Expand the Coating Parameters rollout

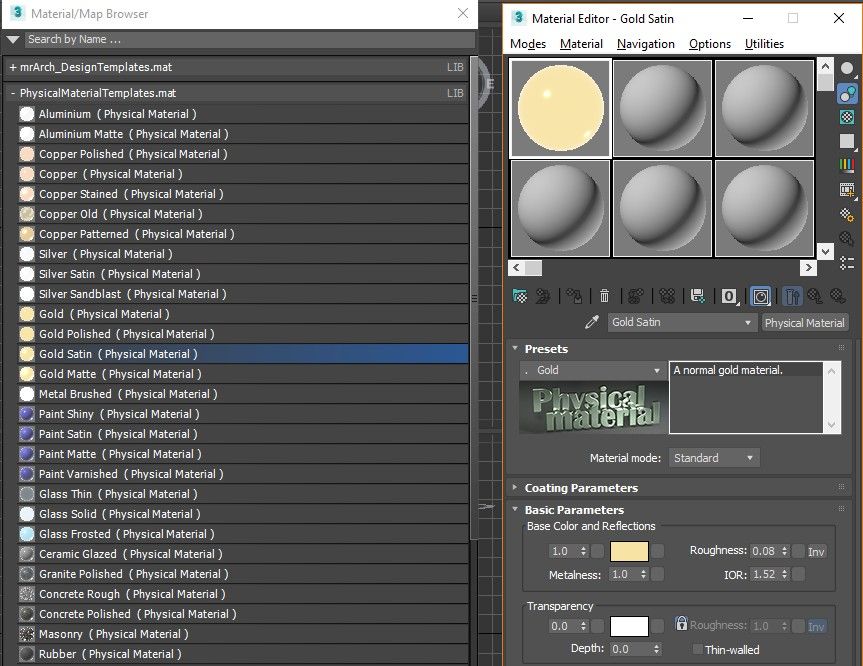[x=581, y=488]
